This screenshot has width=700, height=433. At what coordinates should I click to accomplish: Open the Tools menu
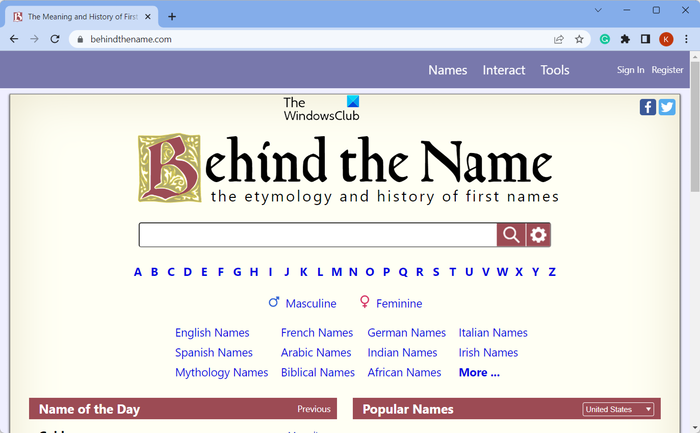[x=555, y=70]
